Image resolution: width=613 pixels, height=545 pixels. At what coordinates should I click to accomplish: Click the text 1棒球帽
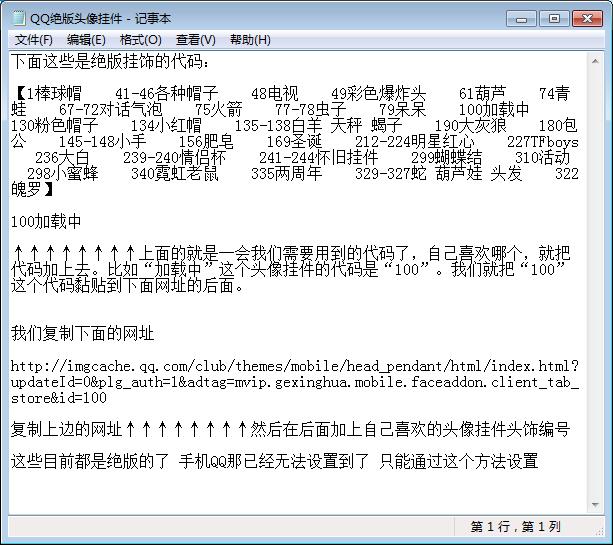(x=54, y=93)
